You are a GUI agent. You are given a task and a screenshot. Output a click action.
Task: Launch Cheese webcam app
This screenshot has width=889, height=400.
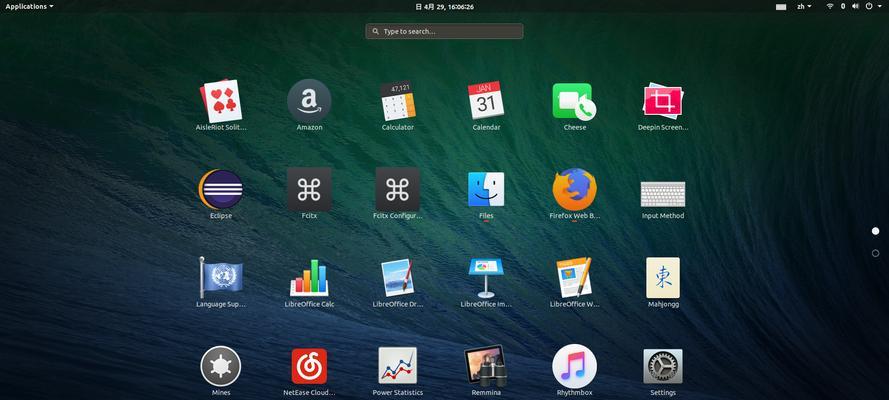tap(574, 101)
